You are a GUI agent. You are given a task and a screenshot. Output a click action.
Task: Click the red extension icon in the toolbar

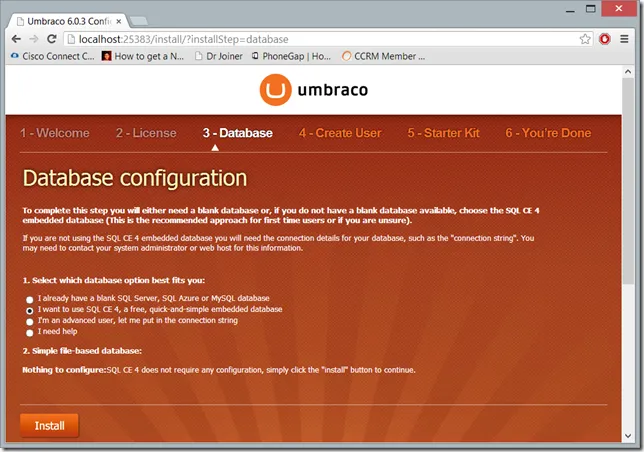point(605,39)
